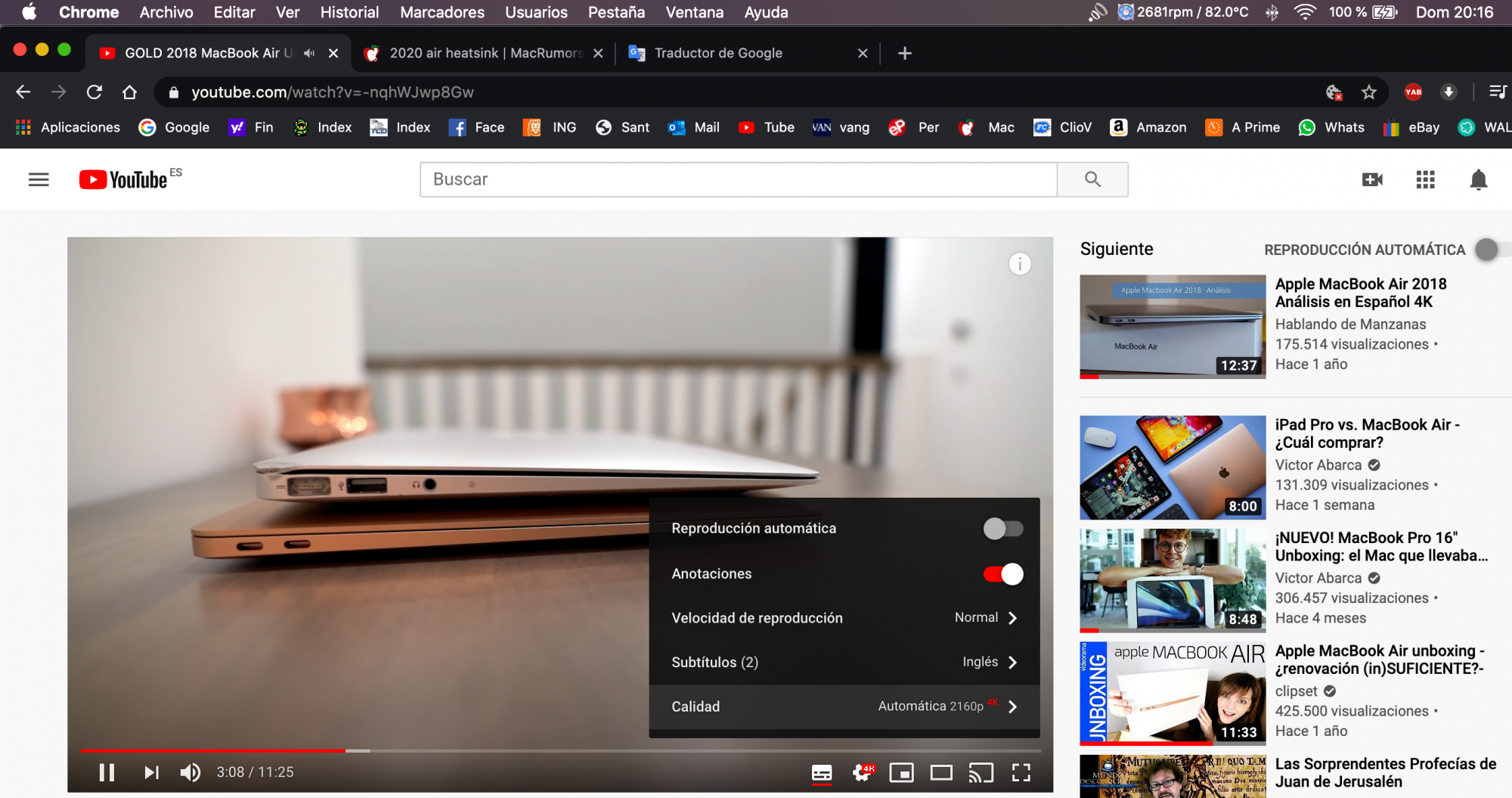This screenshot has height=798, width=1512.
Task: Turn off the Anotaciones switch
Action: (1003, 574)
